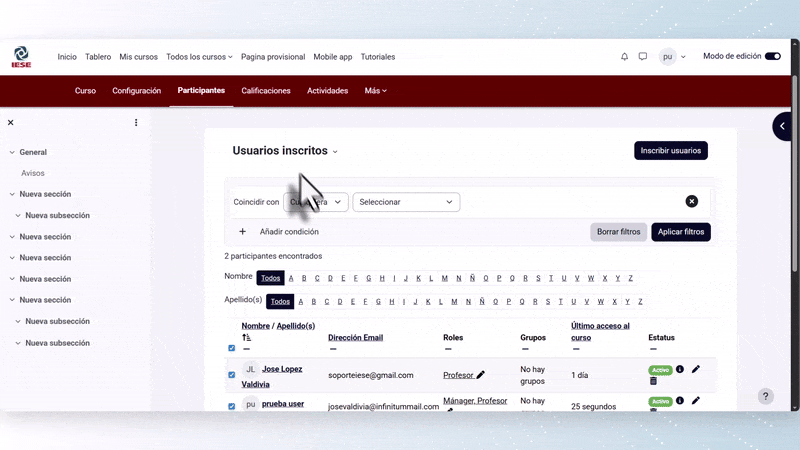This screenshot has height=450, width=800.
Task: Open the Avisos item in course index
Action: (x=33, y=173)
